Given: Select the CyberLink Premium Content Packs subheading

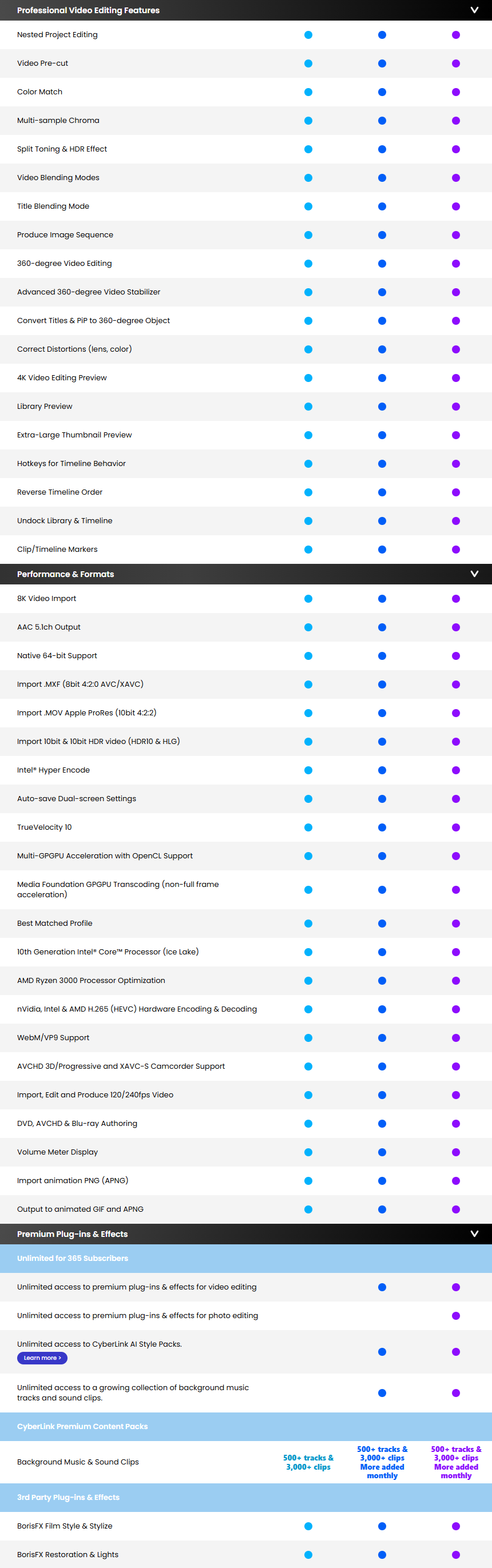Looking at the screenshot, I should pos(82,1426).
